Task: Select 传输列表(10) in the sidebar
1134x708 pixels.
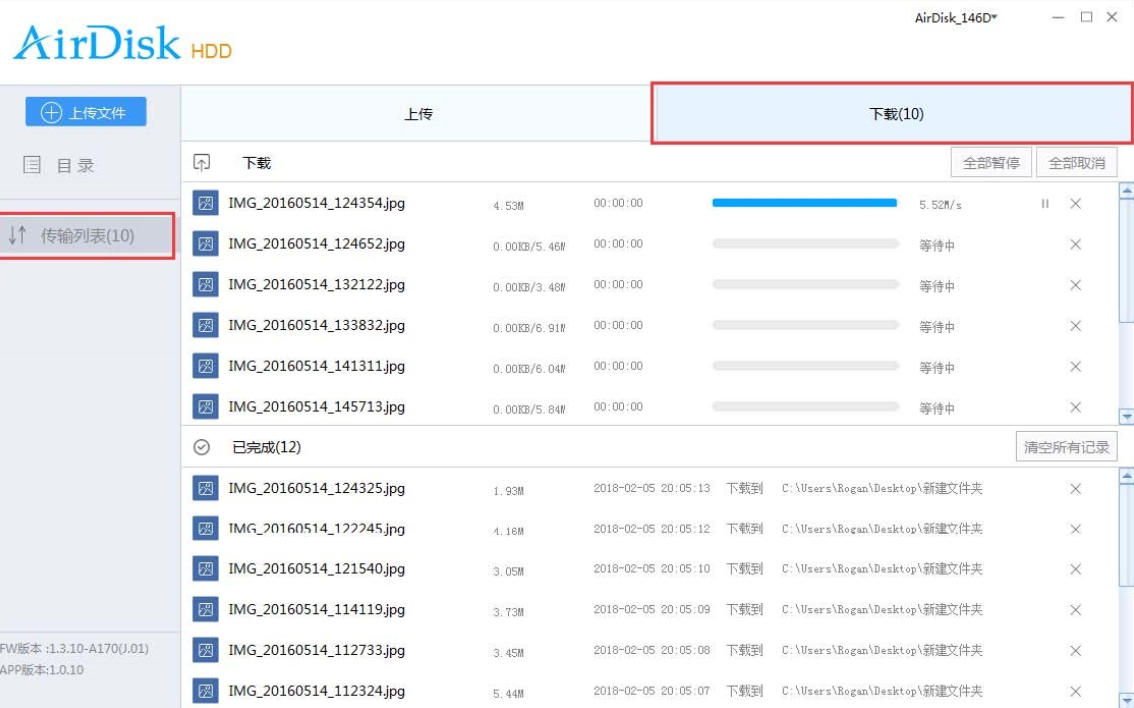Action: (86, 236)
